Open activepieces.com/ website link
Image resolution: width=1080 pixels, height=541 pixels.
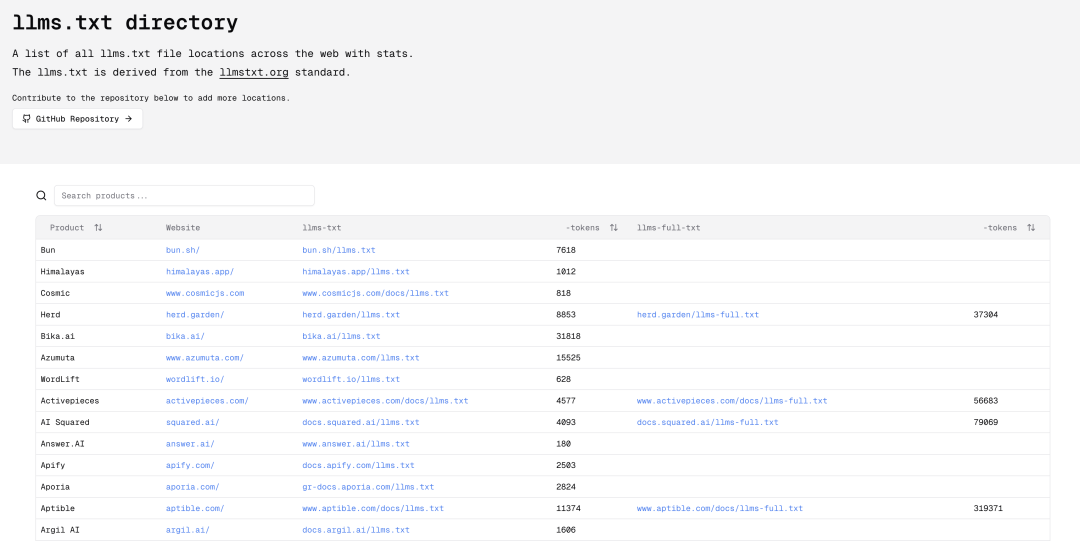pos(207,400)
